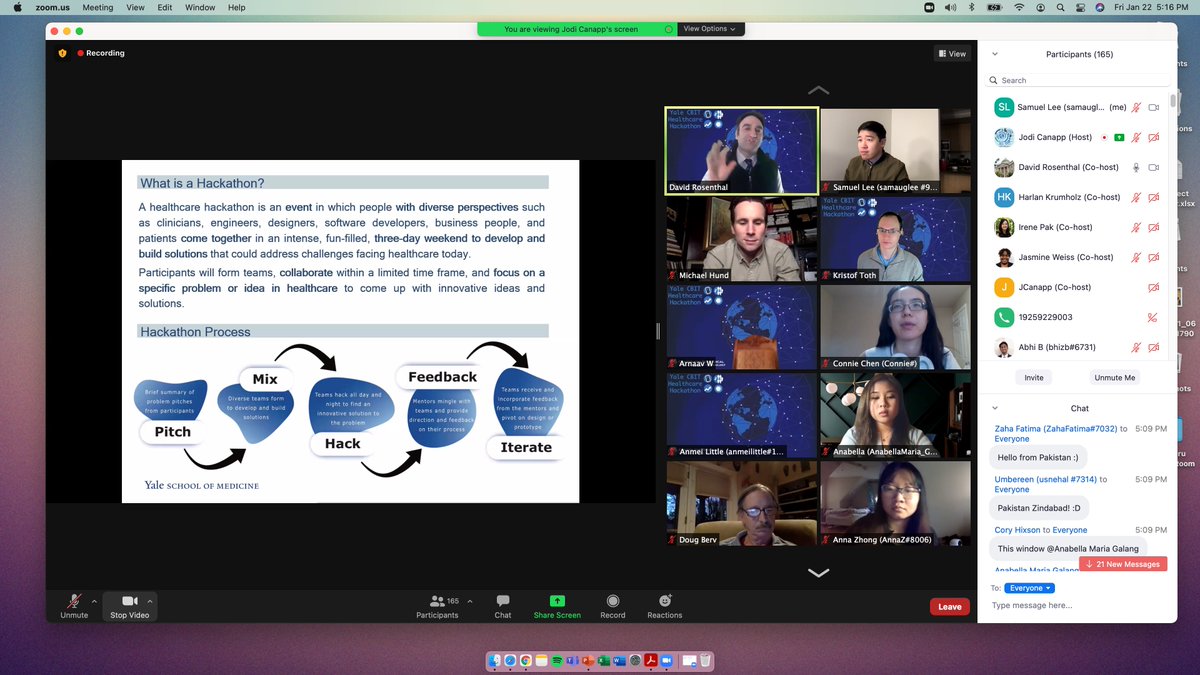Click the red Leave button
Screen dimensions: 1200x675
949,606
